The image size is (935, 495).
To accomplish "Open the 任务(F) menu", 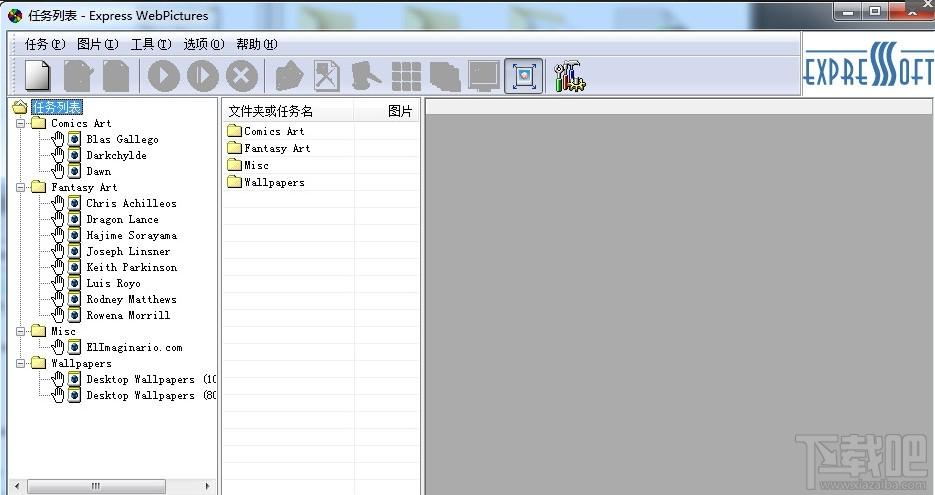I will click(45, 44).
